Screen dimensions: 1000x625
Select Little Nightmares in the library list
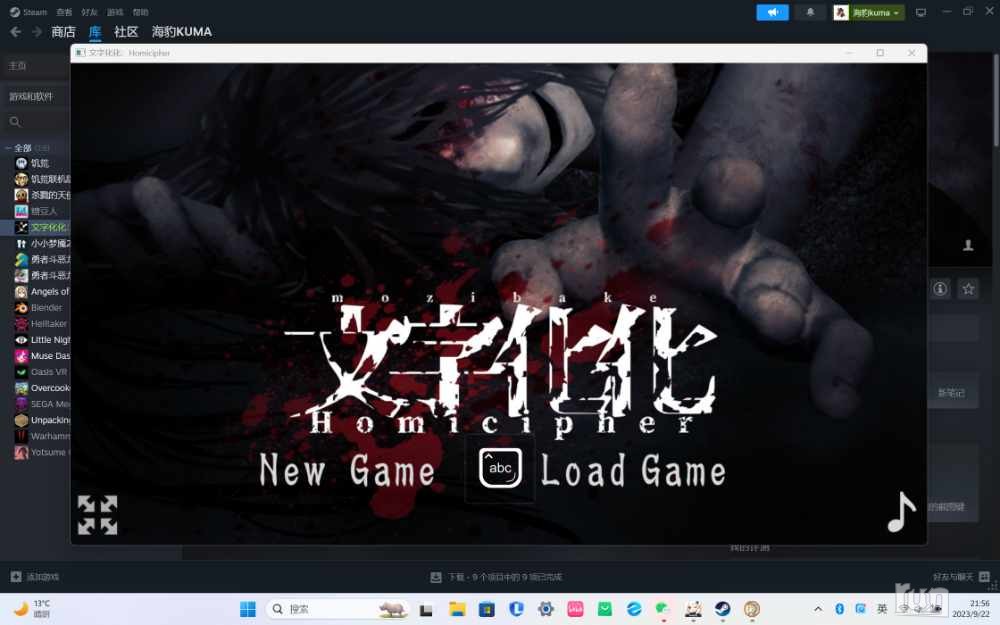tap(42, 340)
